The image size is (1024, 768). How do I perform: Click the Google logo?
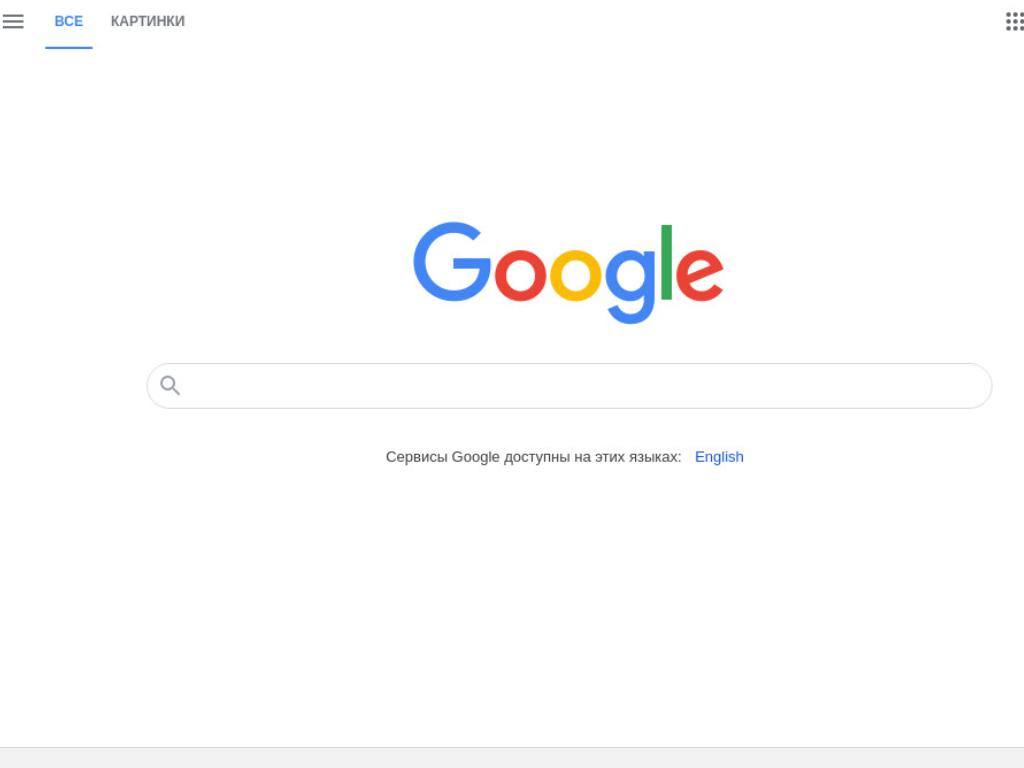[x=568, y=272]
